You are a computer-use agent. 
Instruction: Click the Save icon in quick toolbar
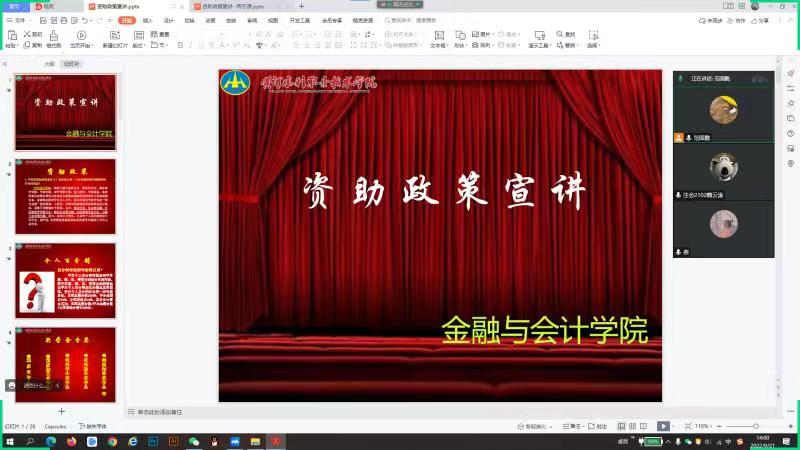tap(42, 20)
